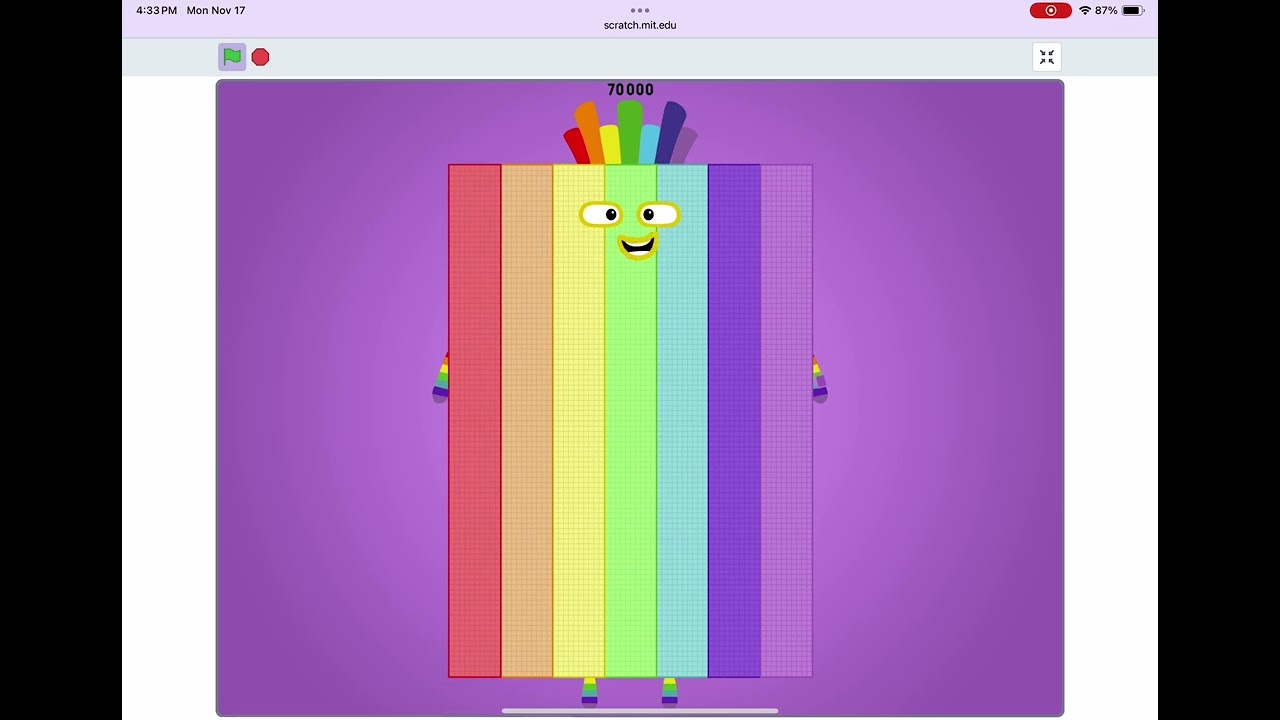Tap the home indicator bar at the bottom

pyautogui.click(x=640, y=711)
